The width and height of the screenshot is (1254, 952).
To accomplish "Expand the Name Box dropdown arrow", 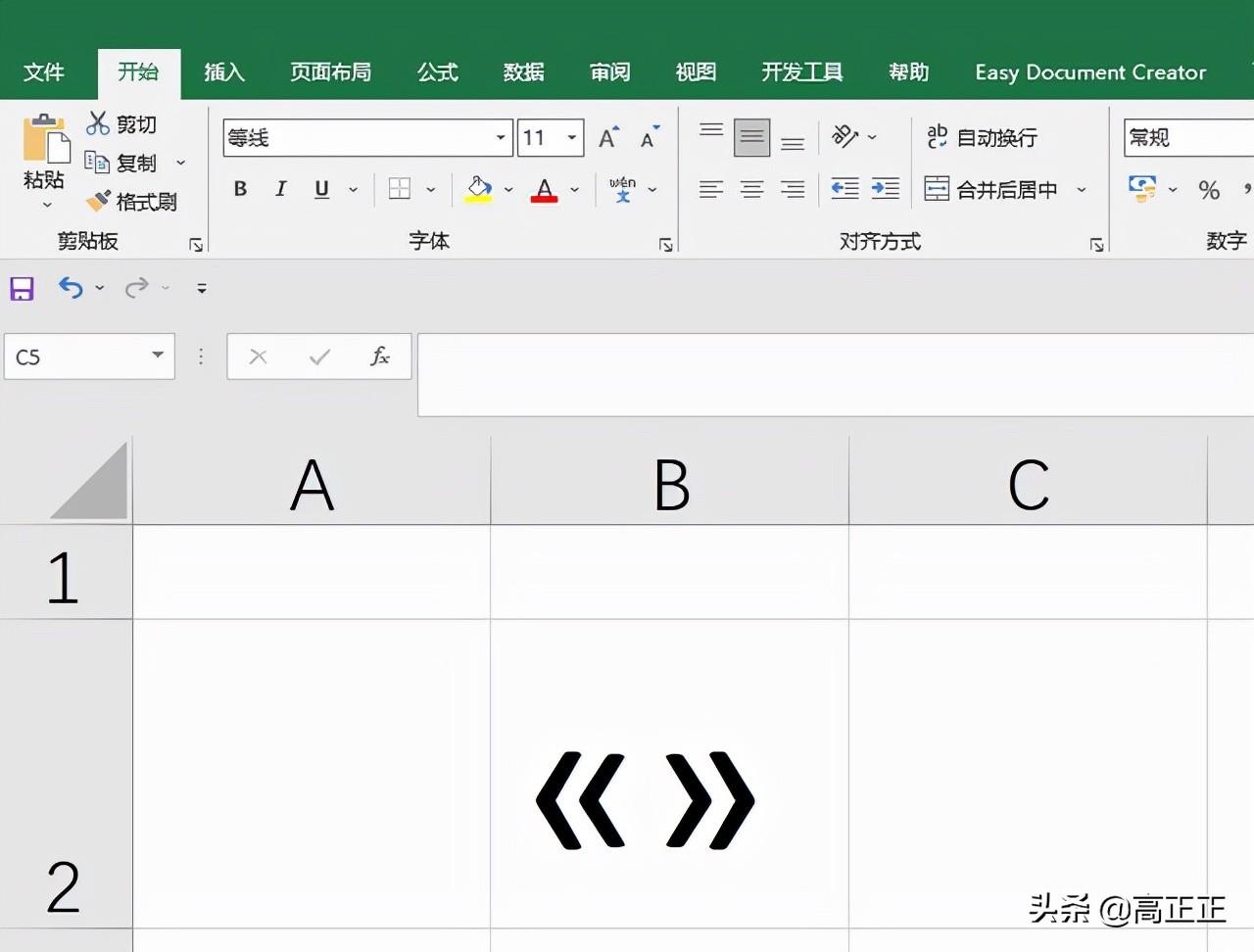I will tap(158, 356).
